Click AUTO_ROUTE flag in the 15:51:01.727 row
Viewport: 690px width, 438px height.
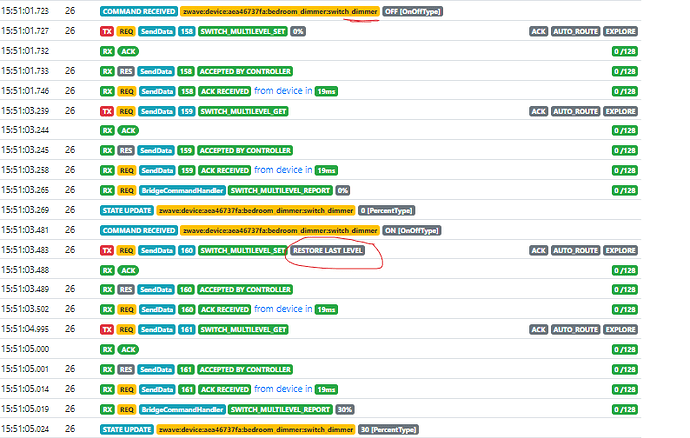(x=576, y=31)
